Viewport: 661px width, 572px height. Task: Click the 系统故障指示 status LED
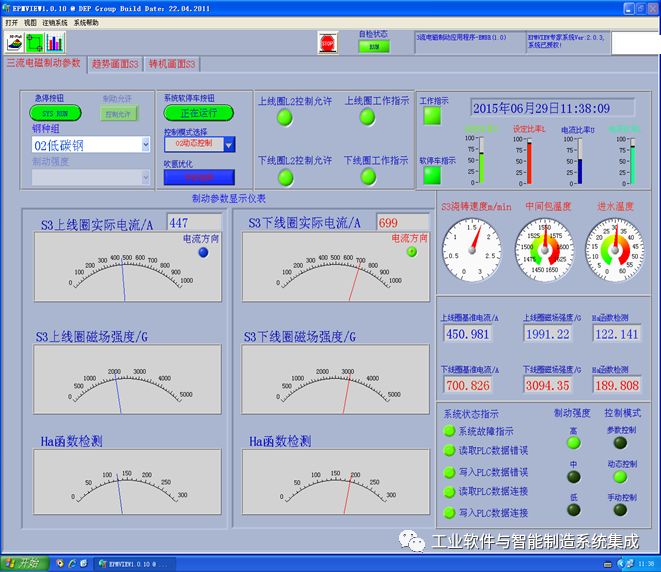click(449, 431)
